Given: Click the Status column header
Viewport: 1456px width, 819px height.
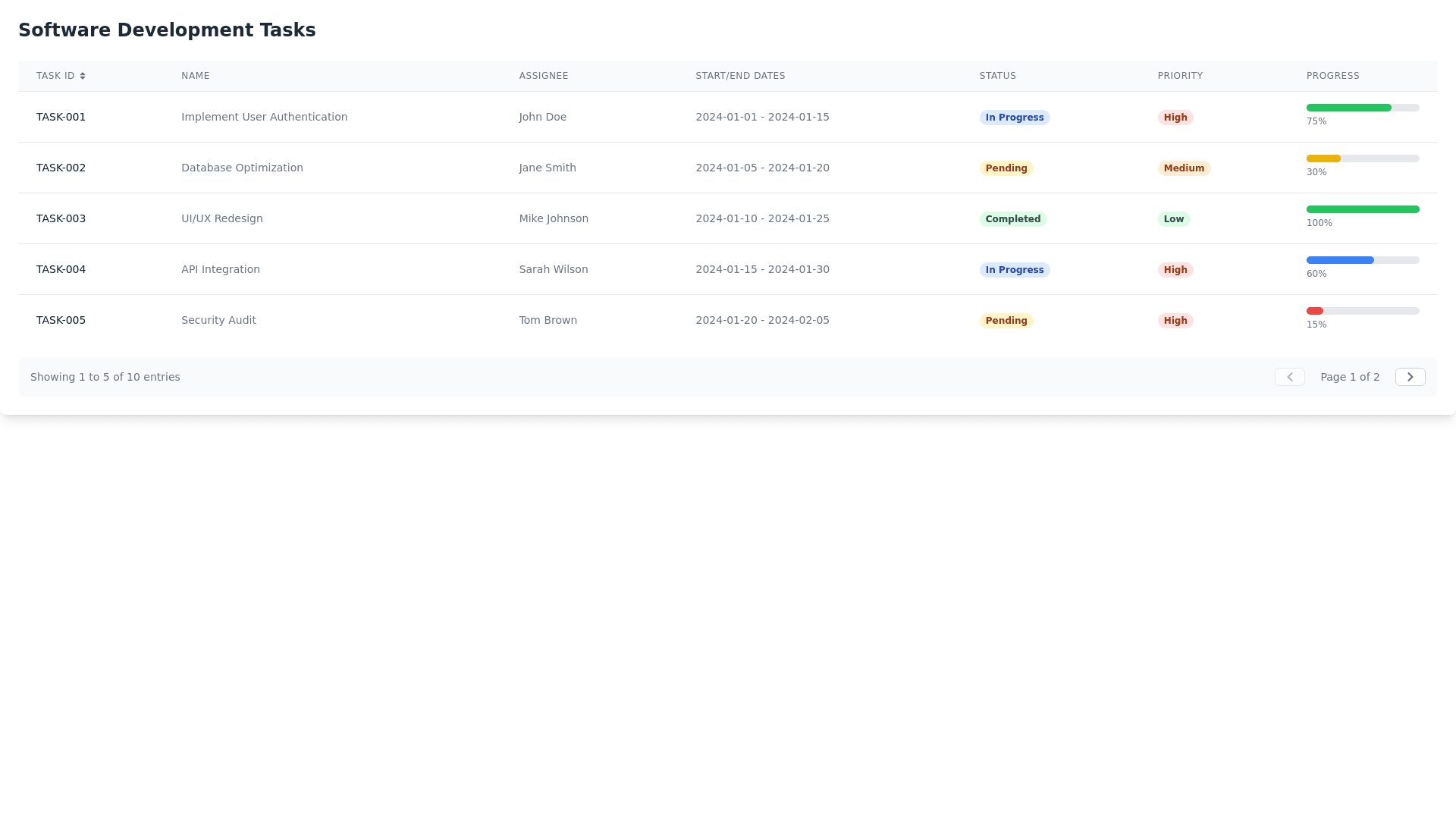Looking at the screenshot, I should tap(997, 76).
